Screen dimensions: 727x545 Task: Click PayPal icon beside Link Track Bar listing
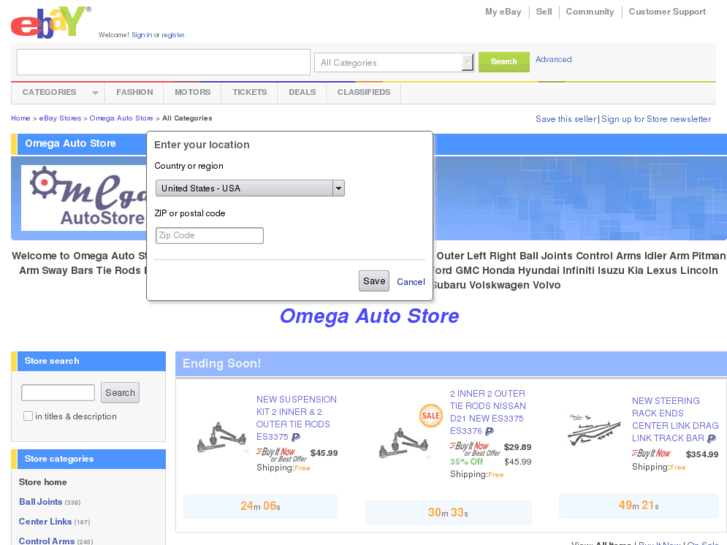click(x=712, y=438)
